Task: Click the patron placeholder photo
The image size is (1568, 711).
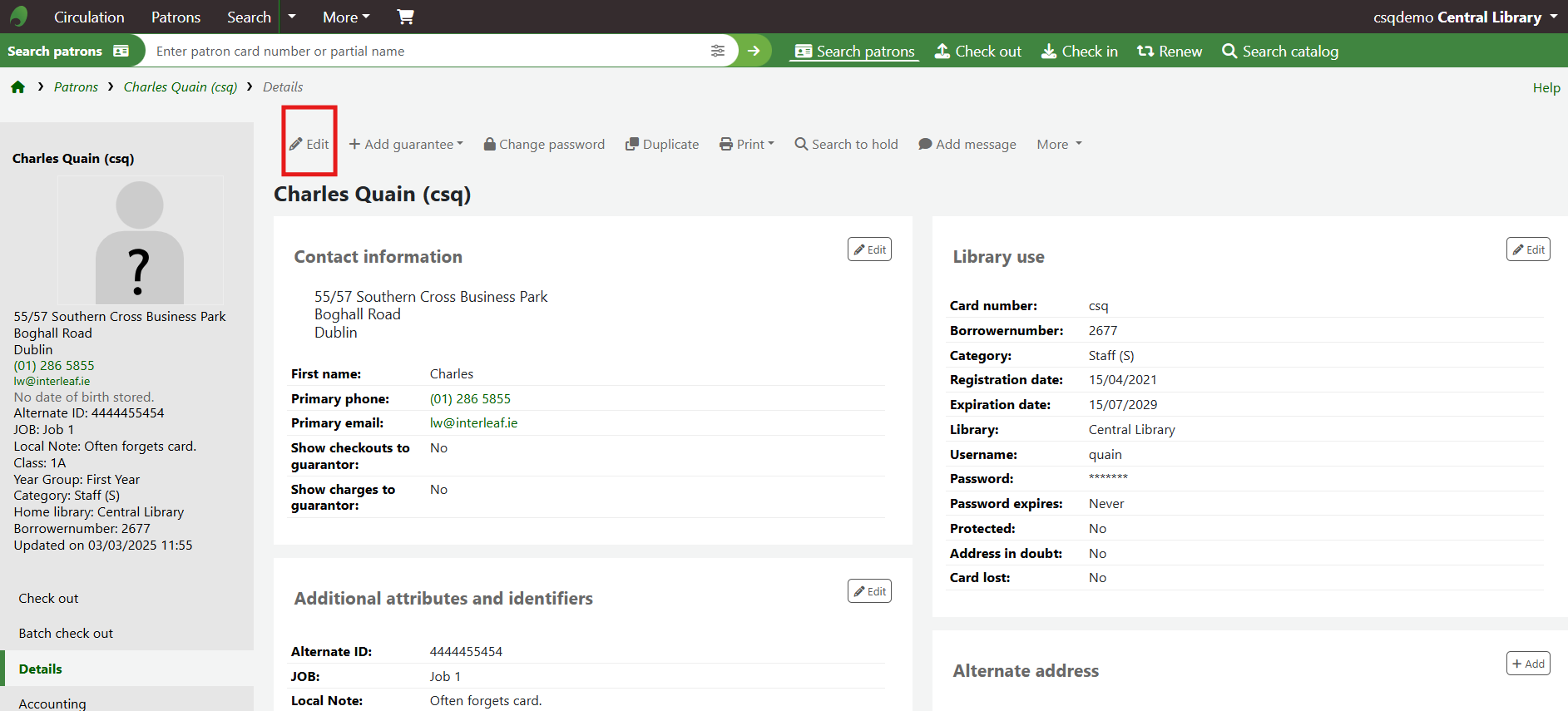Action: tap(140, 241)
